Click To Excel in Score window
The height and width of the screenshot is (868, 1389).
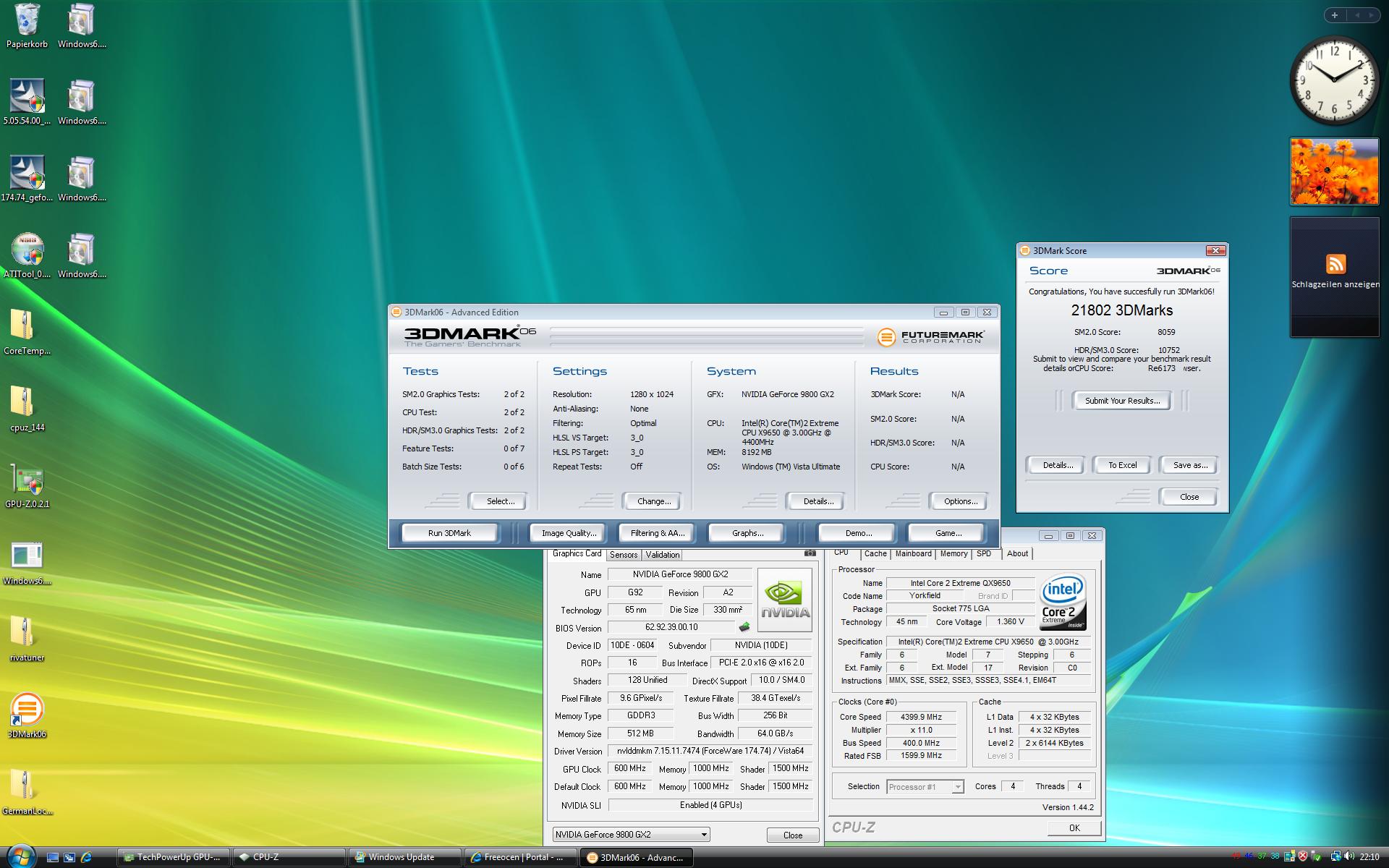pyautogui.click(x=1122, y=465)
